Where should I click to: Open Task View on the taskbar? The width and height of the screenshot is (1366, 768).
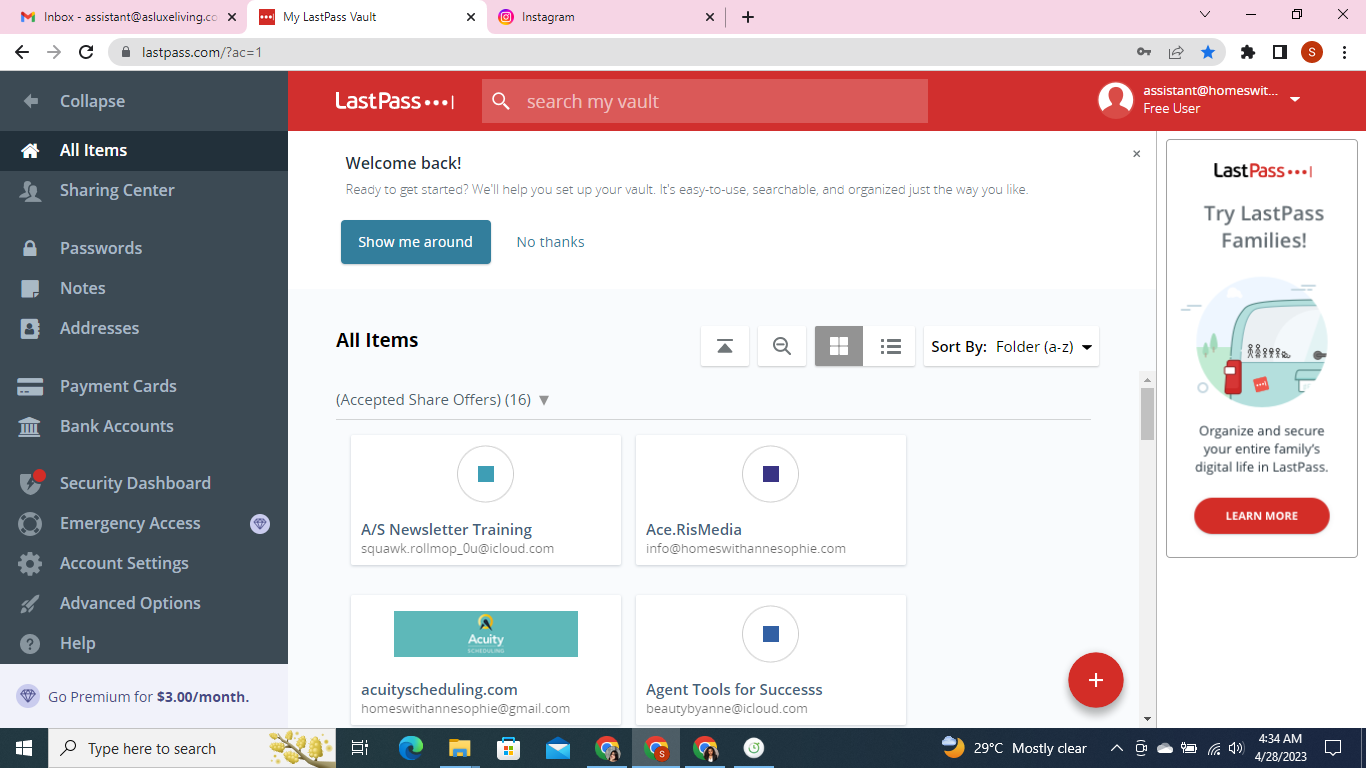pos(360,748)
